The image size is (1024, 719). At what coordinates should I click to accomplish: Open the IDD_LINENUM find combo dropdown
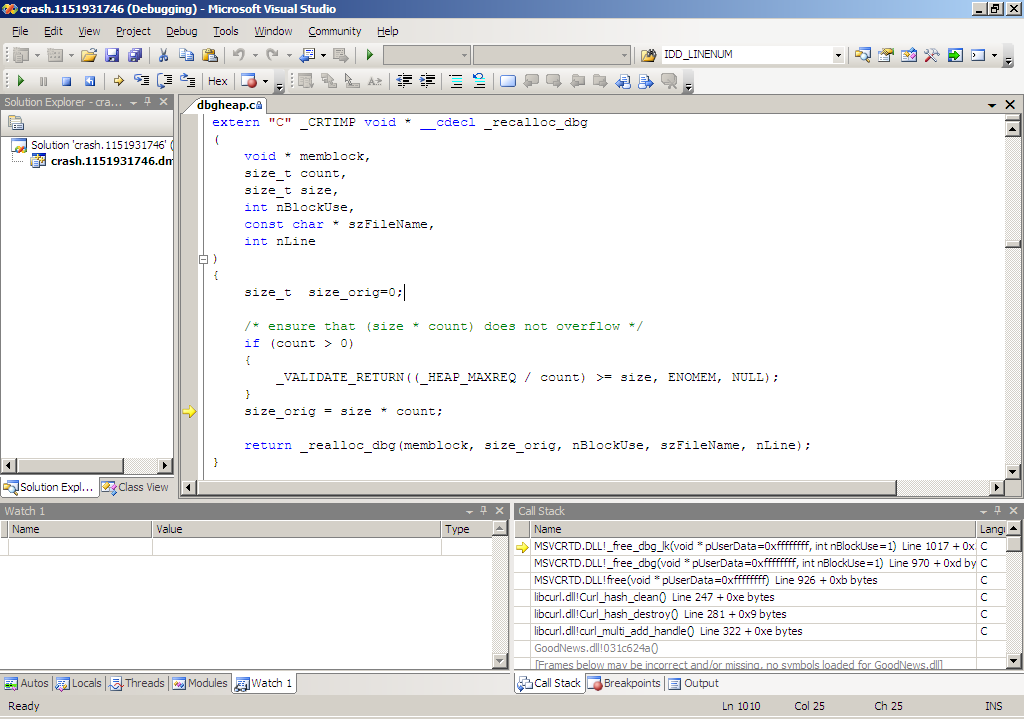coord(838,55)
